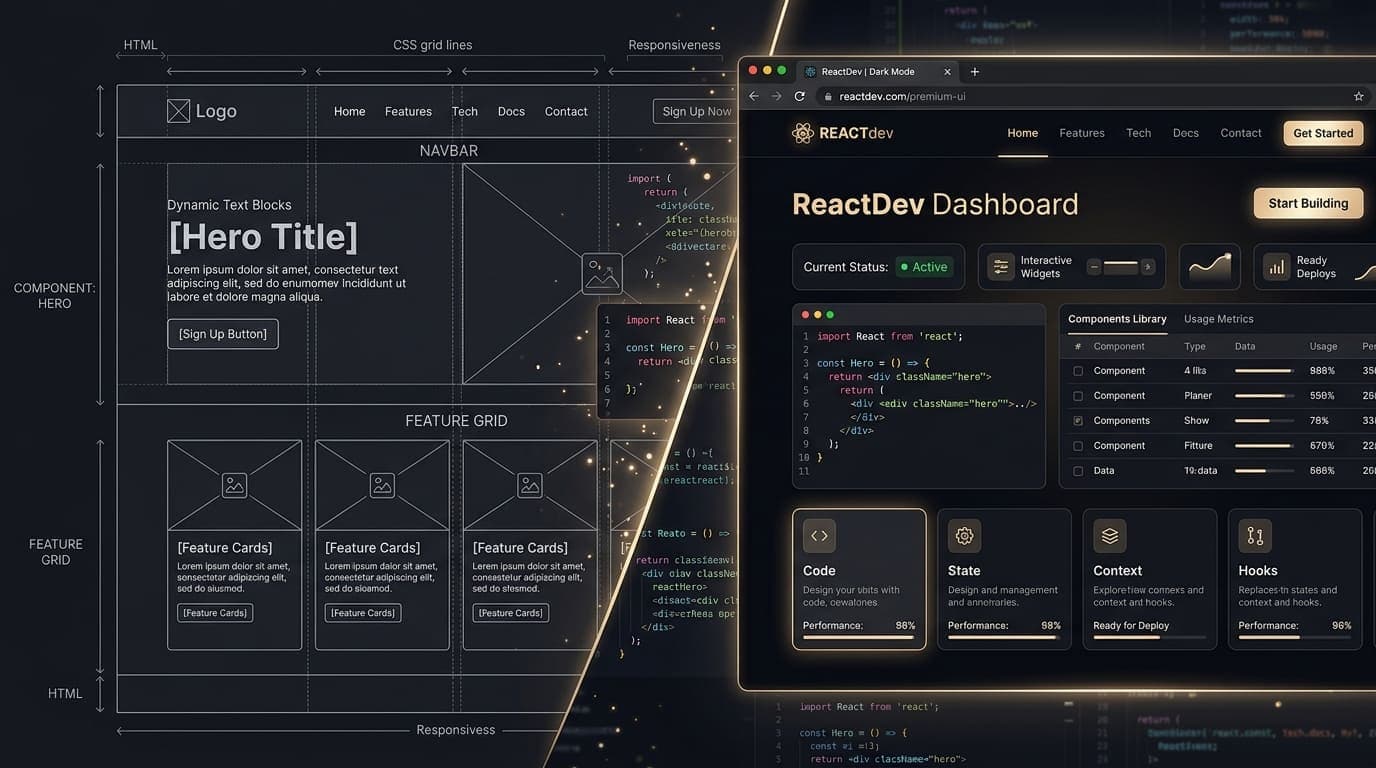This screenshot has height=768, width=1376.
Task: Click the Interactive Widgets slider bar
Action: 1121,267
